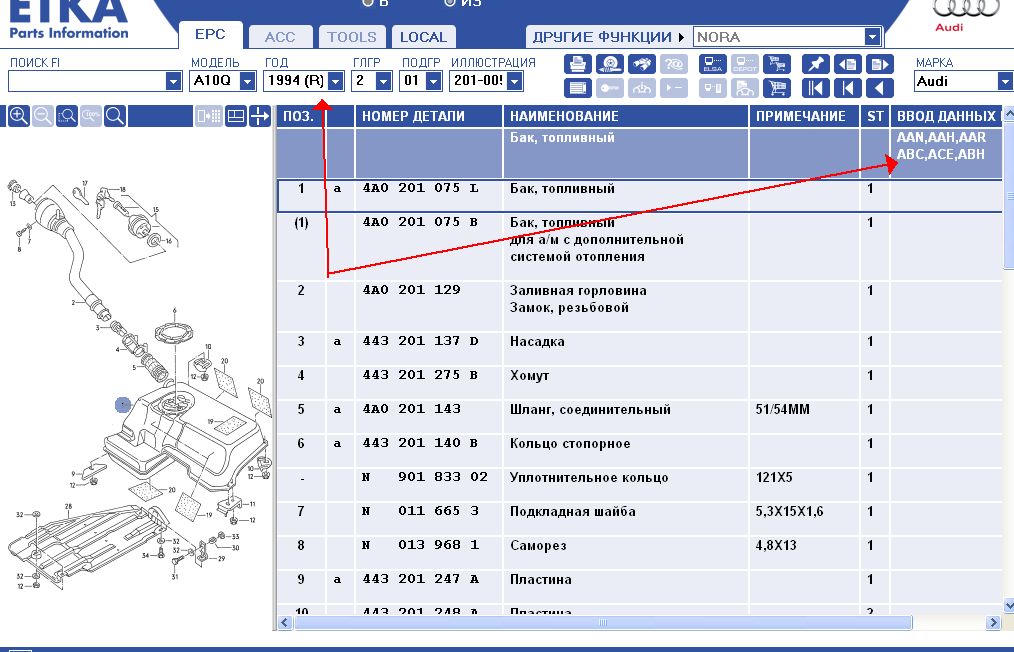
Task: Select part number 443 201 137 D
Action: [420, 341]
